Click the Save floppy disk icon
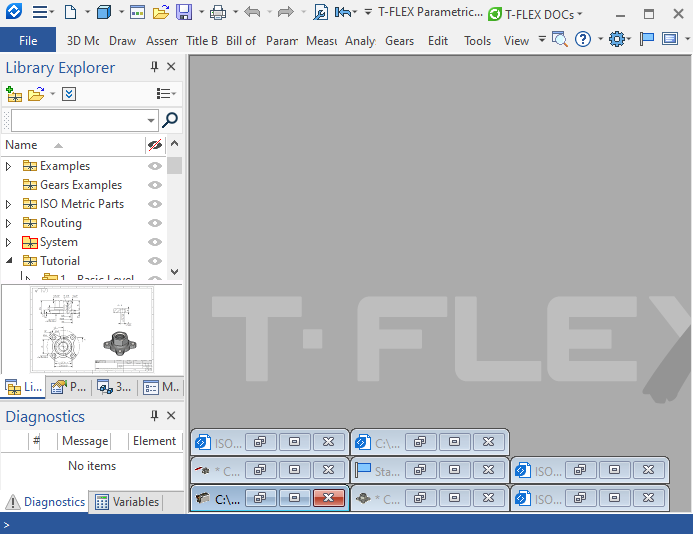 coord(184,12)
